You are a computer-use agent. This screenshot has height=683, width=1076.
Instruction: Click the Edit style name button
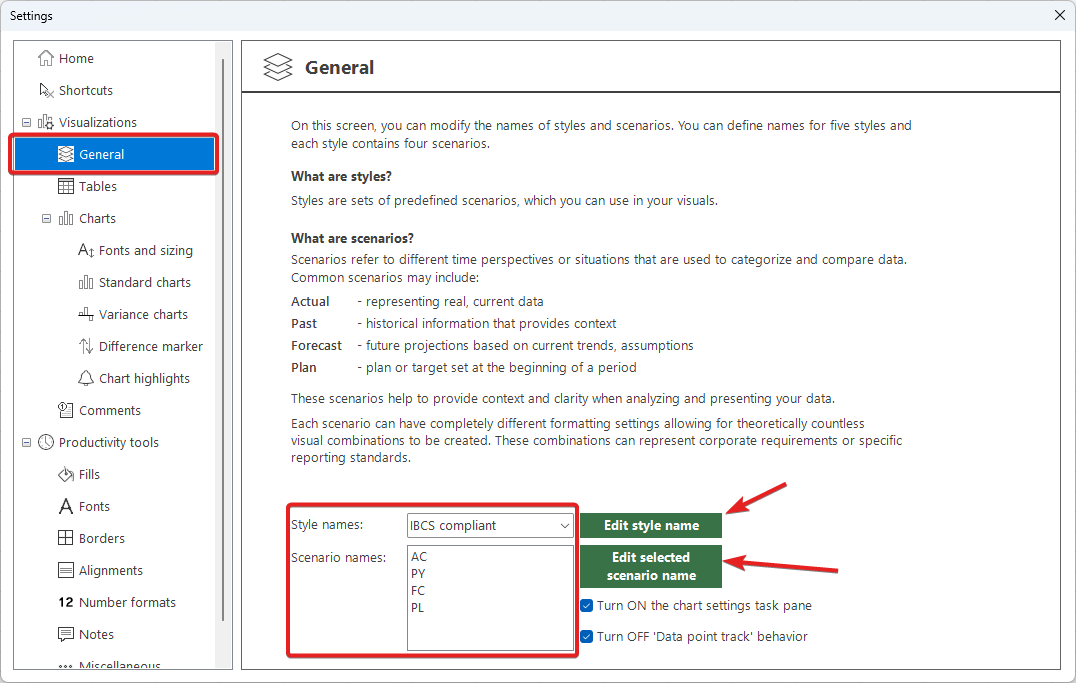pyautogui.click(x=651, y=526)
